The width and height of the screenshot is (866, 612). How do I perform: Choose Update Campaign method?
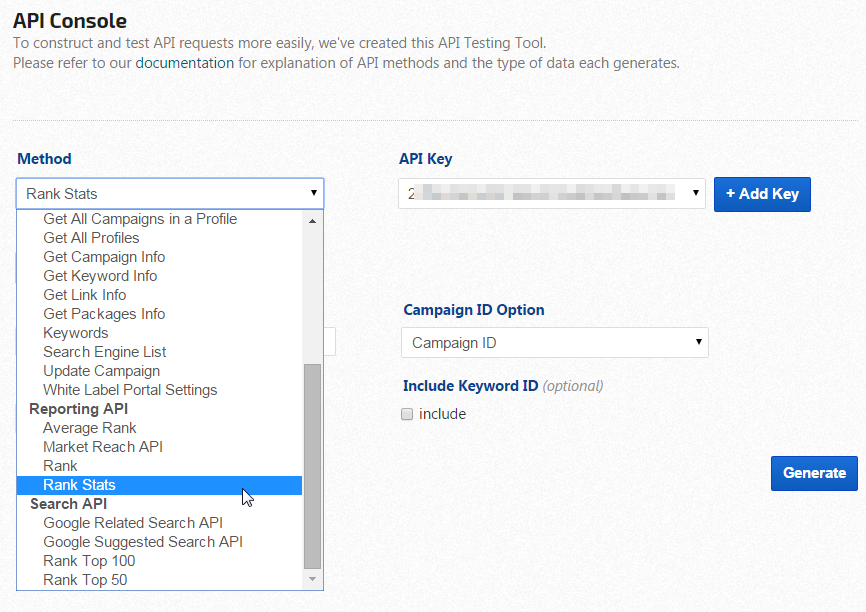pyautogui.click(x=101, y=371)
